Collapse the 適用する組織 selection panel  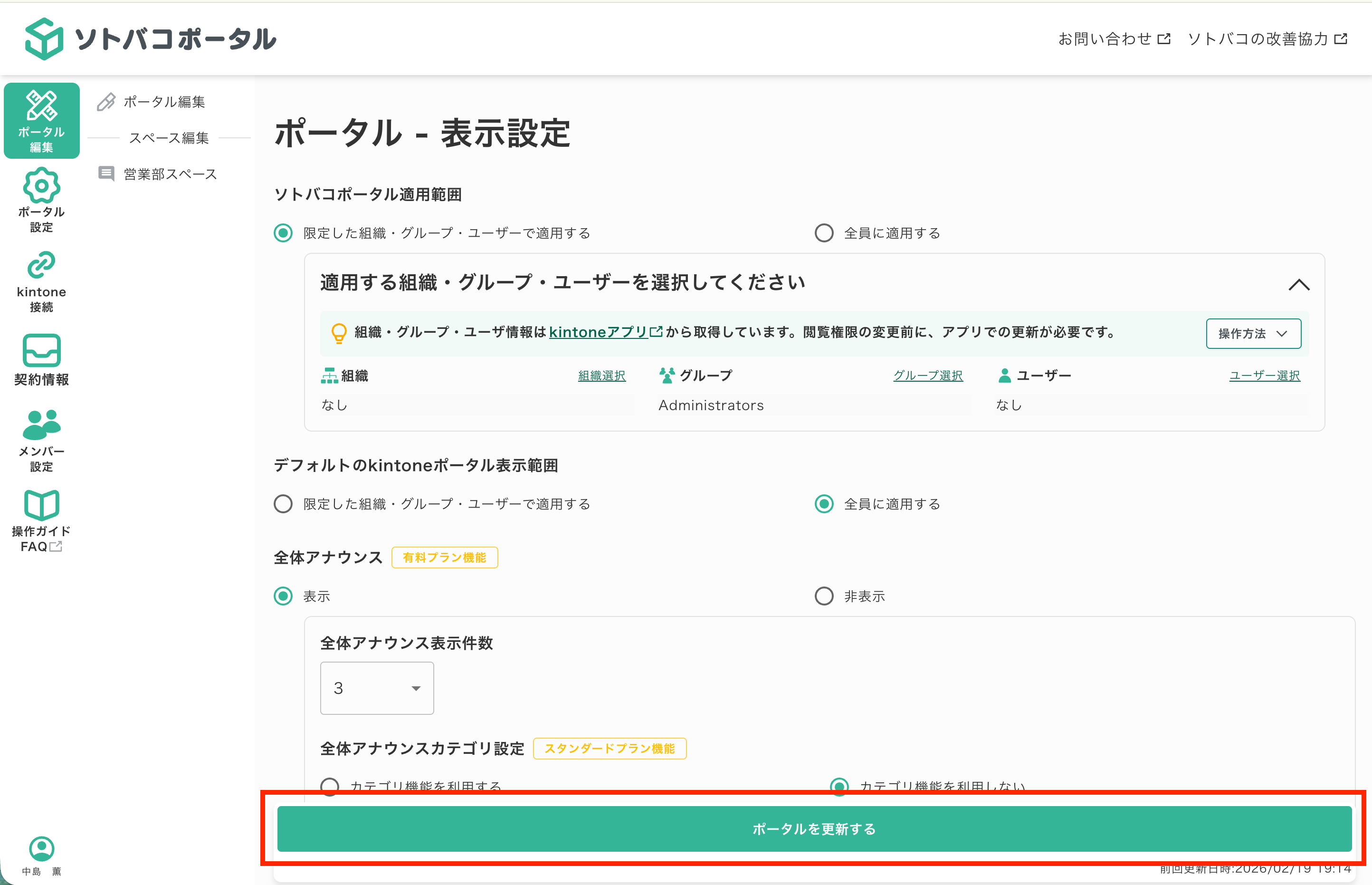coord(1300,284)
